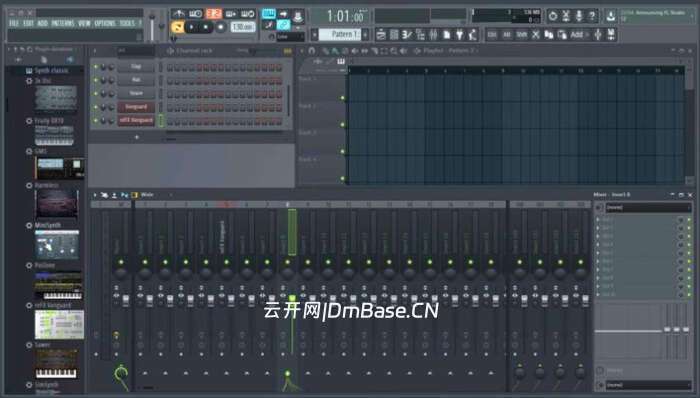
Task: Select the Clap channel button
Action: 136,67
